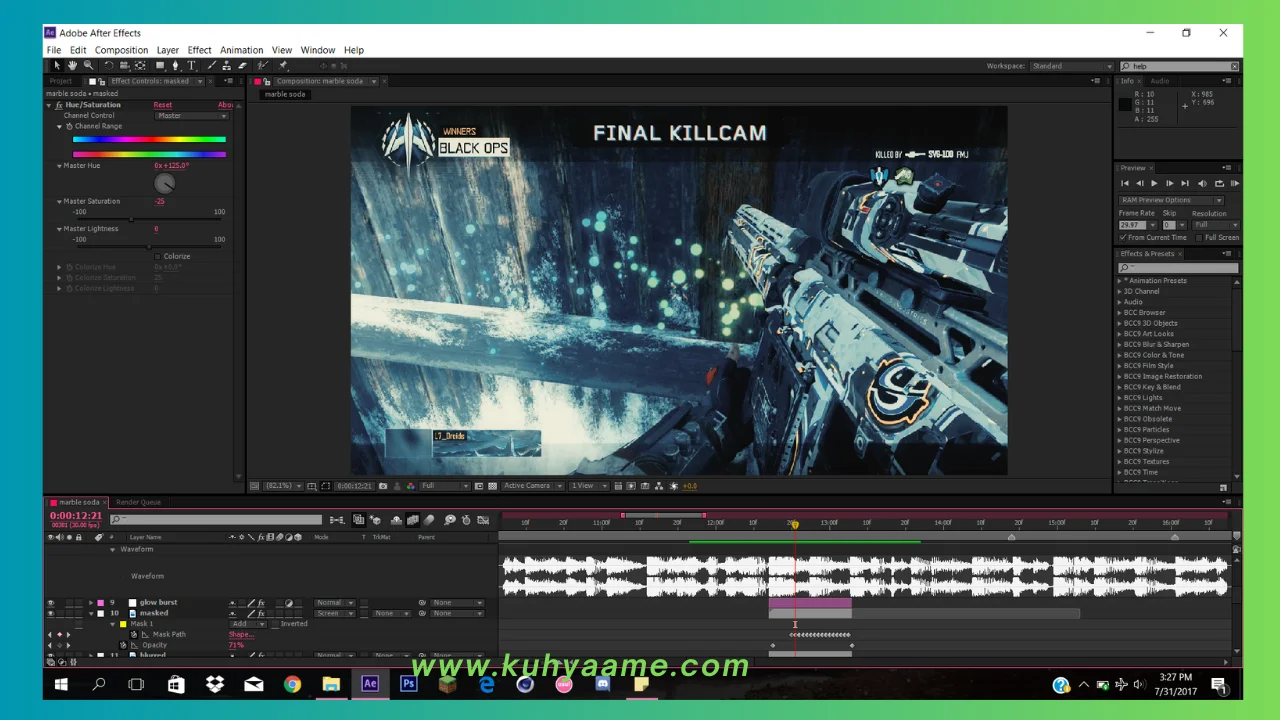Viewport: 1280px width, 720px height.
Task: Select the Selection arrow tool
Action: 57,66
